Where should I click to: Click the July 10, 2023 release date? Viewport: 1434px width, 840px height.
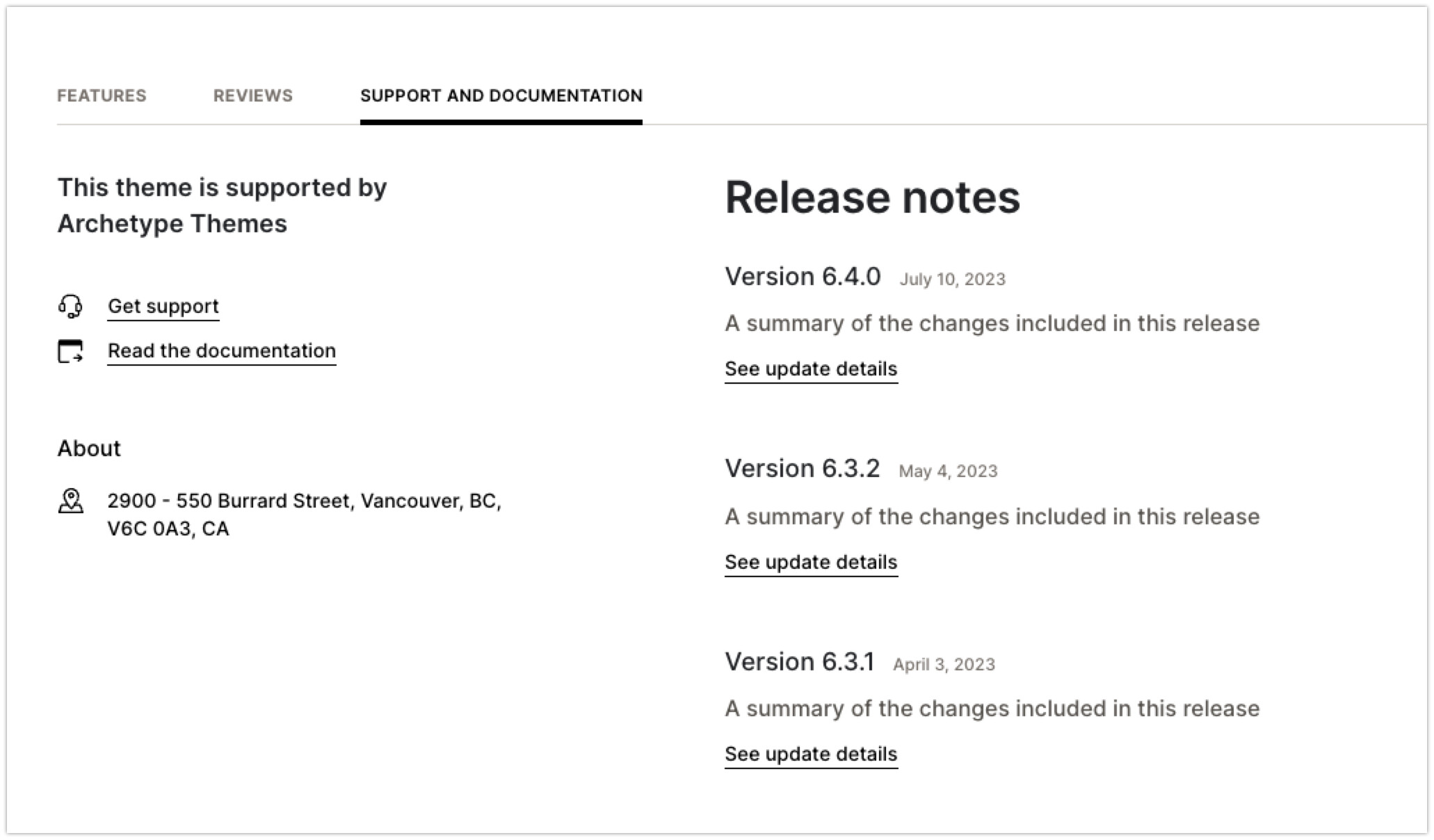tap(952, 280)
